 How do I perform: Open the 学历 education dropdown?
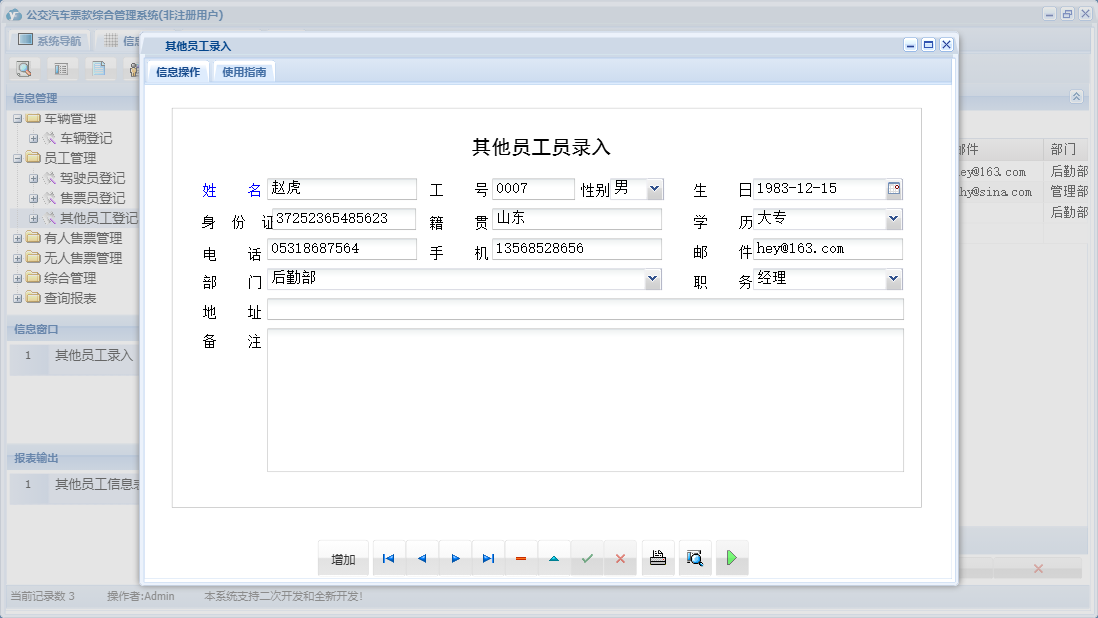coord(893,218)
